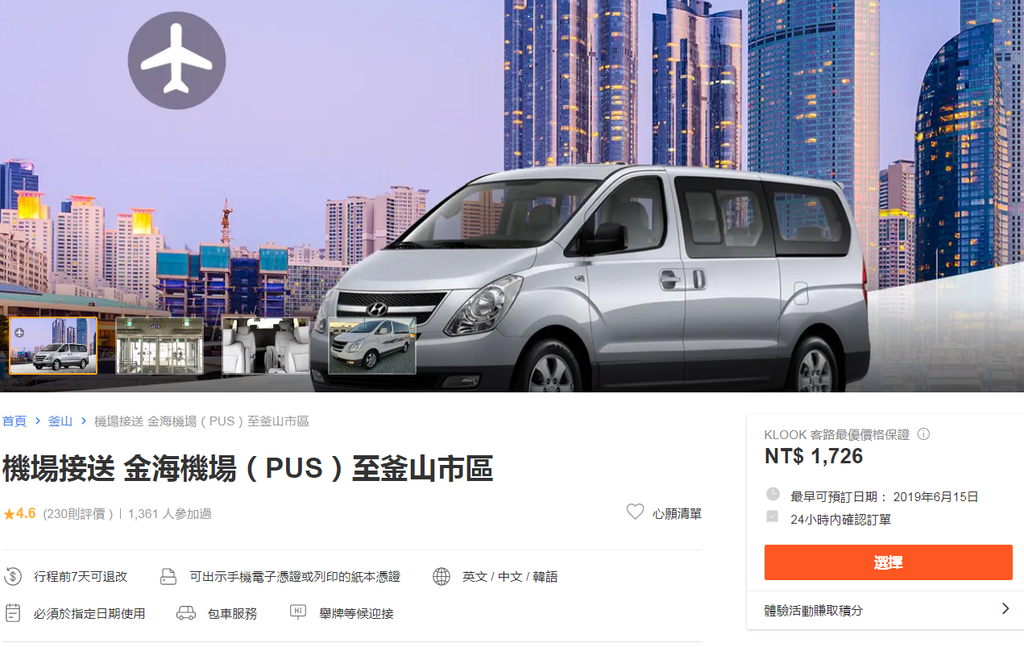Open the price guarantee info icon

click(923, 434)
